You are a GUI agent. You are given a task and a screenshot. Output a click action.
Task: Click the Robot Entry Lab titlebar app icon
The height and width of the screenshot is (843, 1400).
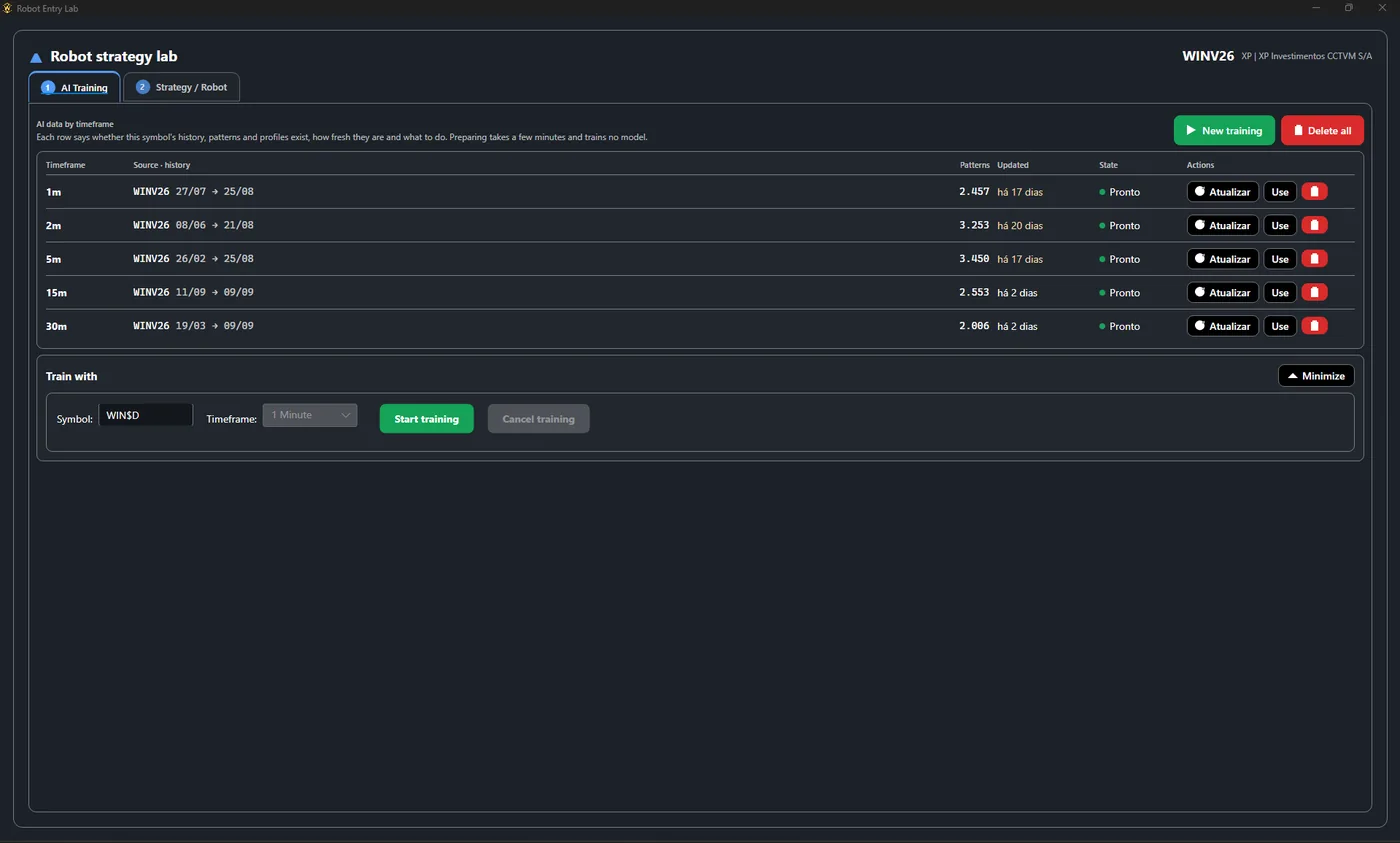8,8
